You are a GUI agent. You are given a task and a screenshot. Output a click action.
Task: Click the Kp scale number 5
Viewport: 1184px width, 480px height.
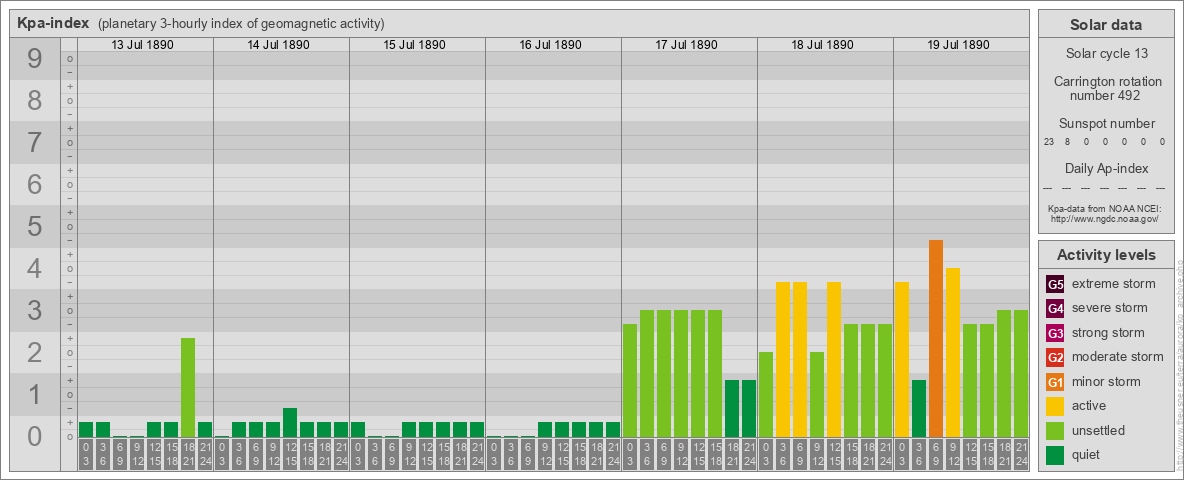click(x=35, y=226)
